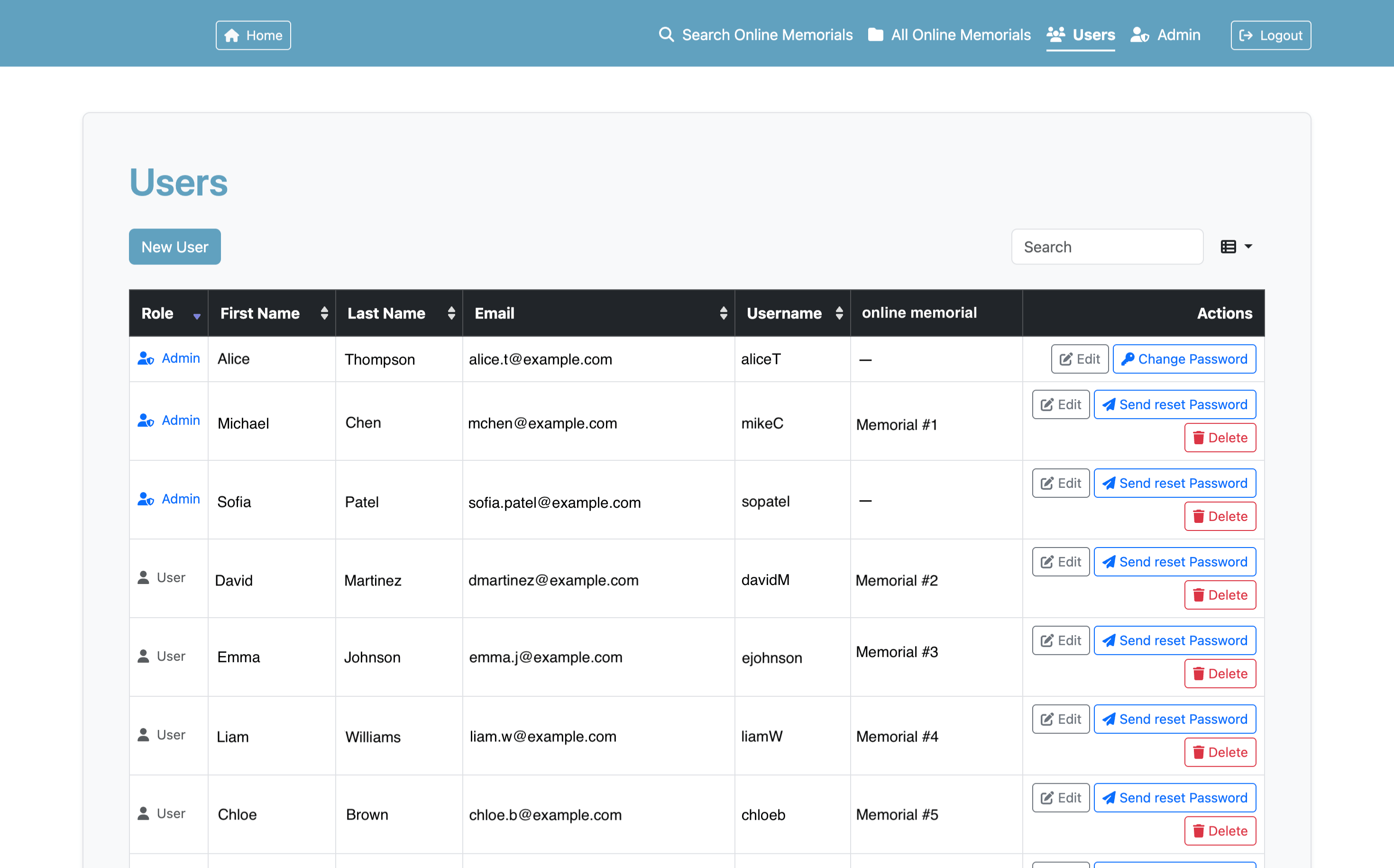
Task: Toggle sorting on the First Name column
Action: [324, 313]
